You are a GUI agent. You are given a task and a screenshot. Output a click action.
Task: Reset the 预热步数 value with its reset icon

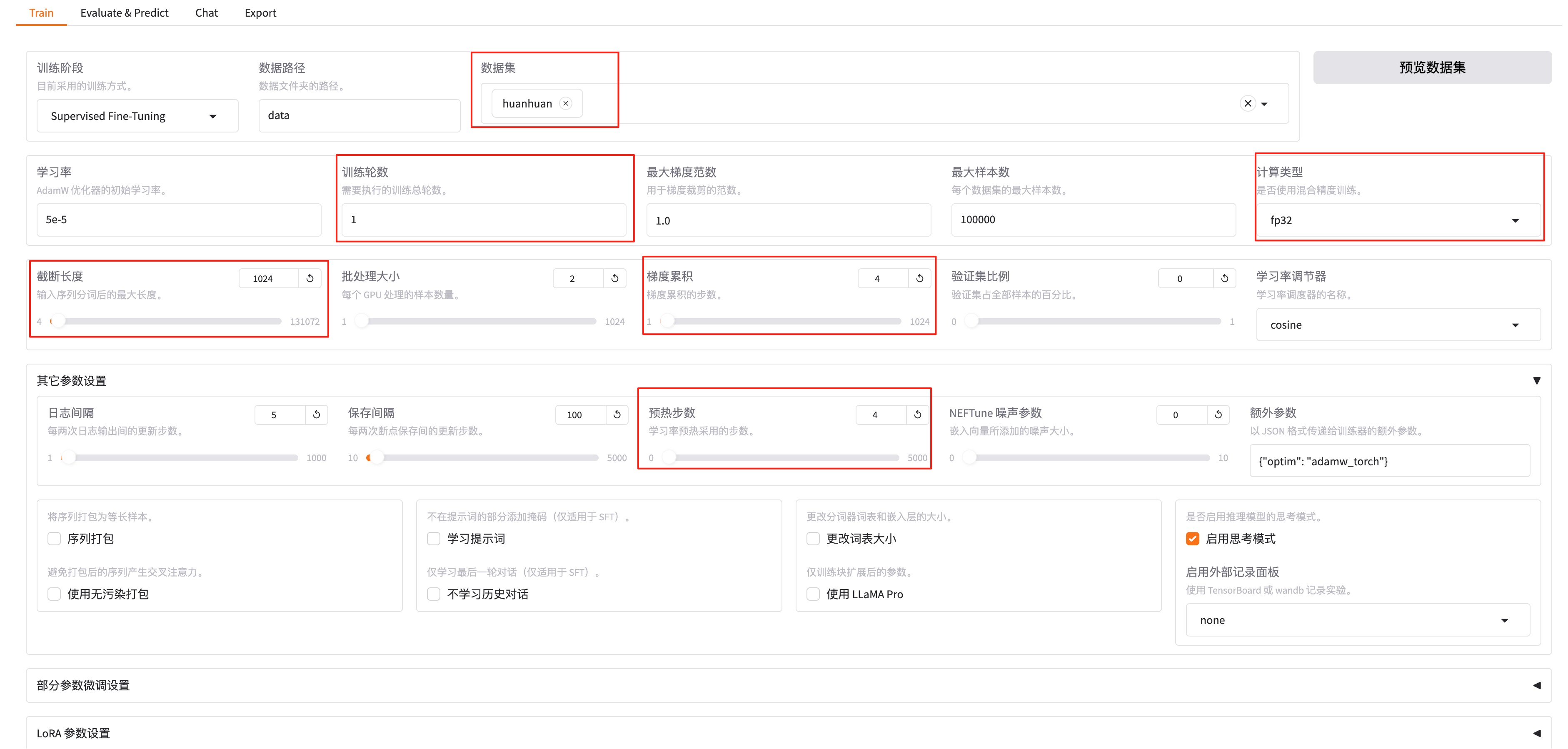coord(918,414)
